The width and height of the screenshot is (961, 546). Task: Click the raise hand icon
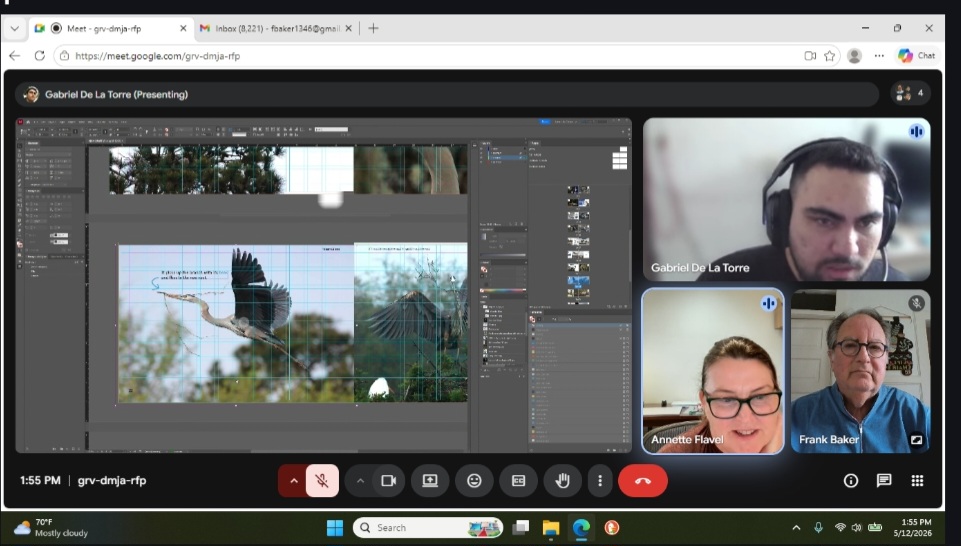point(562,481)
